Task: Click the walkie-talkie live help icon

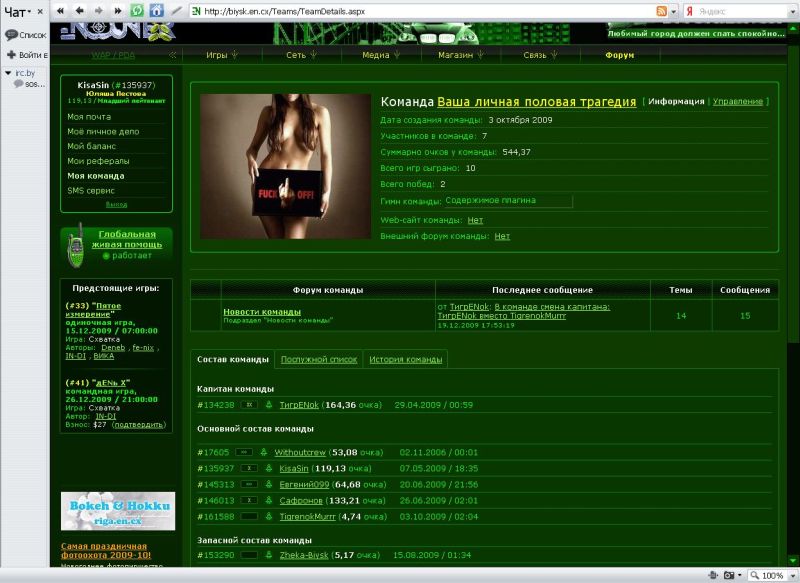Action: coord(76,245)
